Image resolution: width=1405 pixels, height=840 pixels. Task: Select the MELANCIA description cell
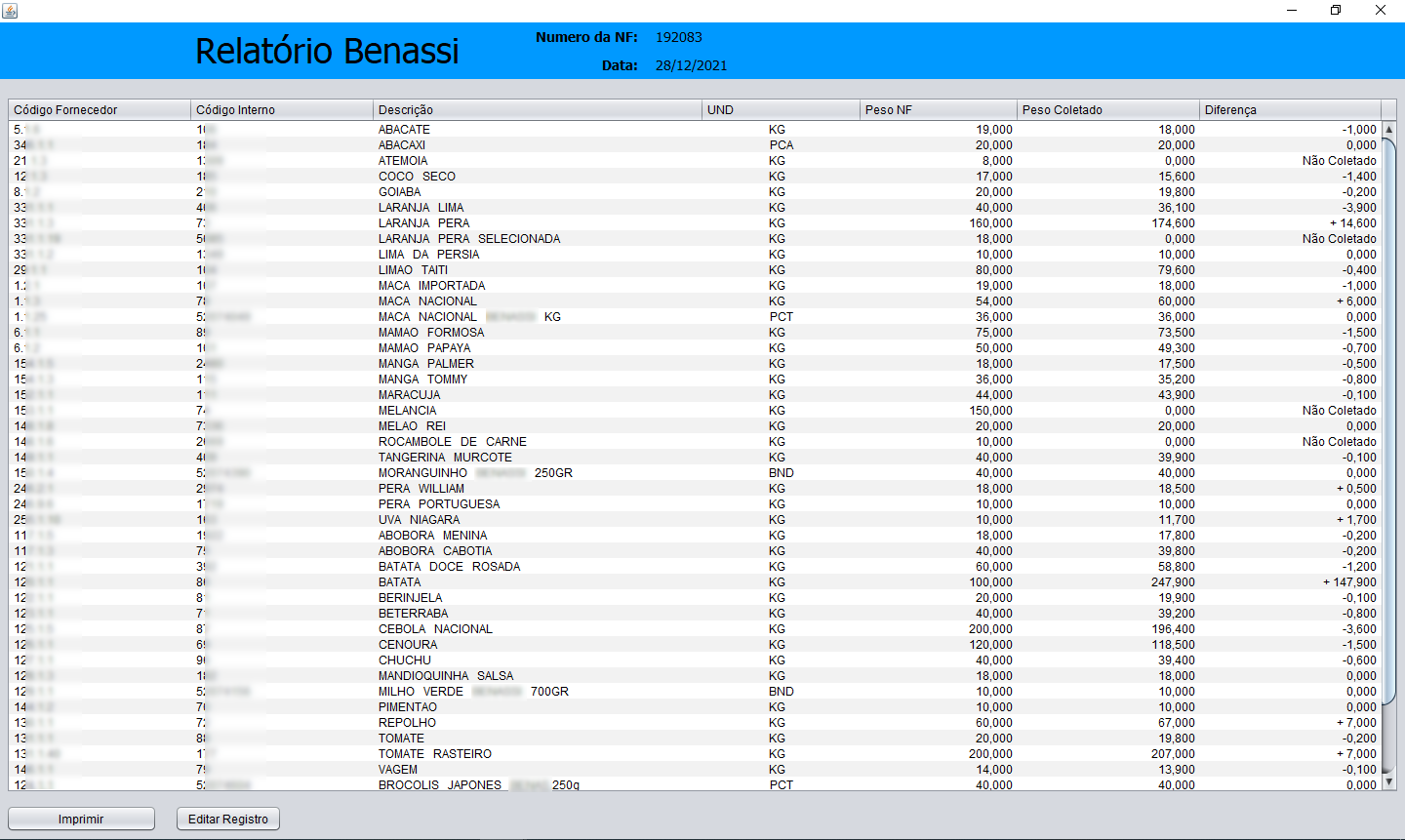click(407, 411)
